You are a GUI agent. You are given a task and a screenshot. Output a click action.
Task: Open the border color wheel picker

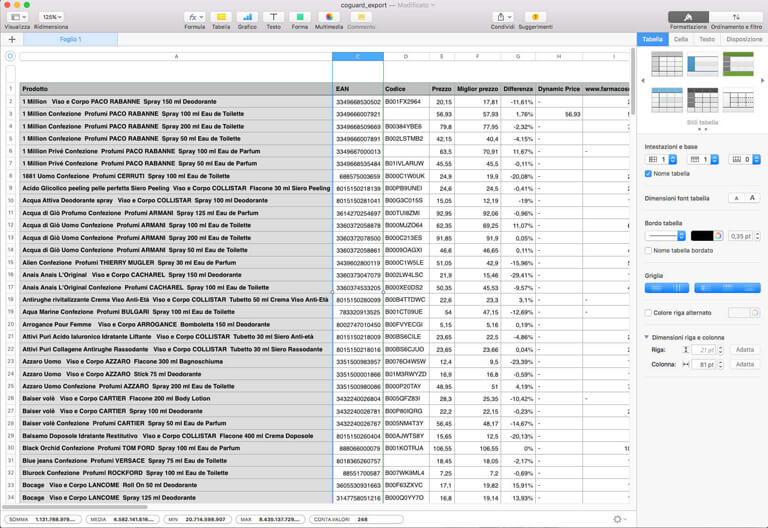718,236
